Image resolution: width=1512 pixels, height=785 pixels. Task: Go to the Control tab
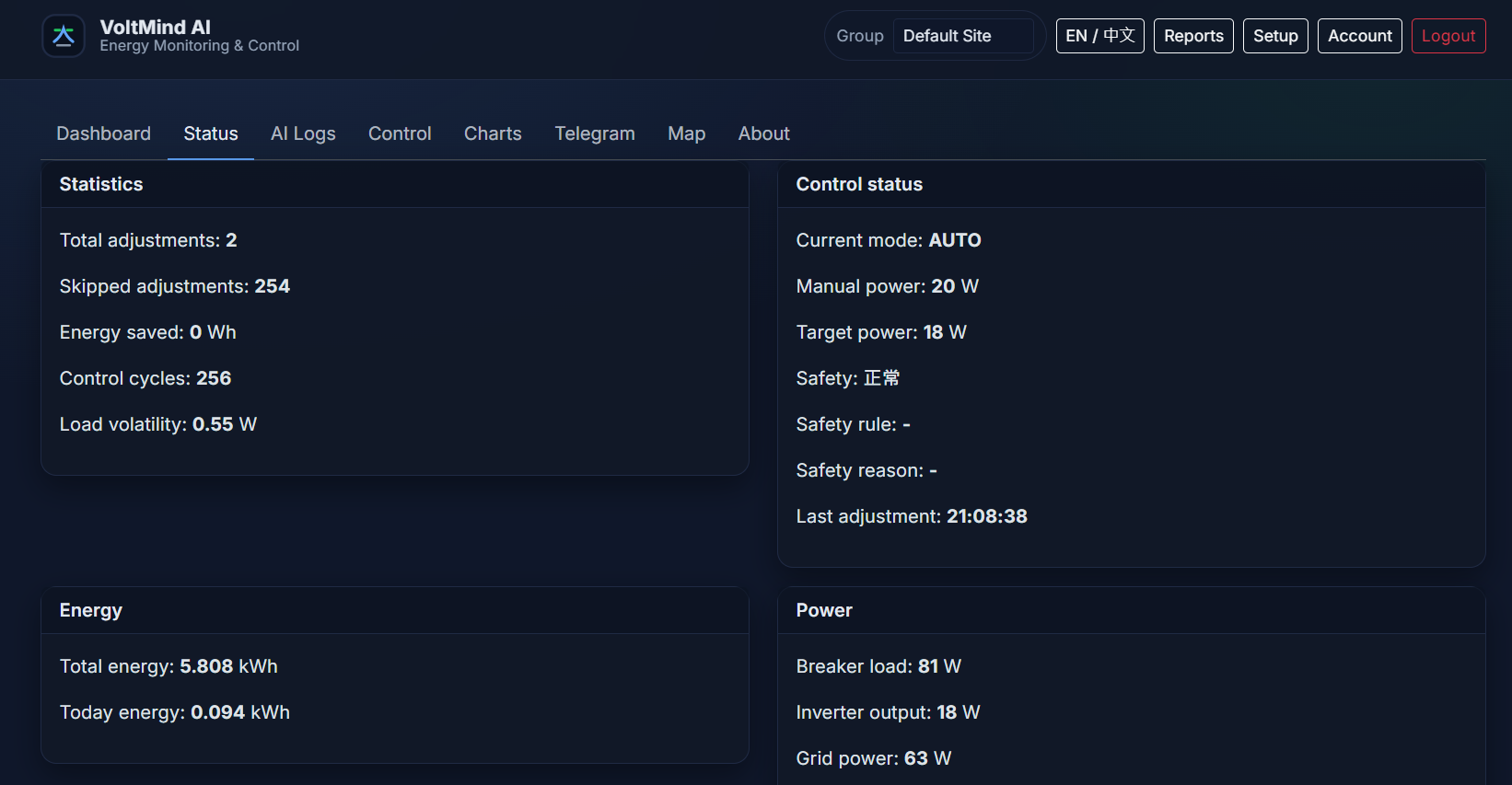click(400, 133)
